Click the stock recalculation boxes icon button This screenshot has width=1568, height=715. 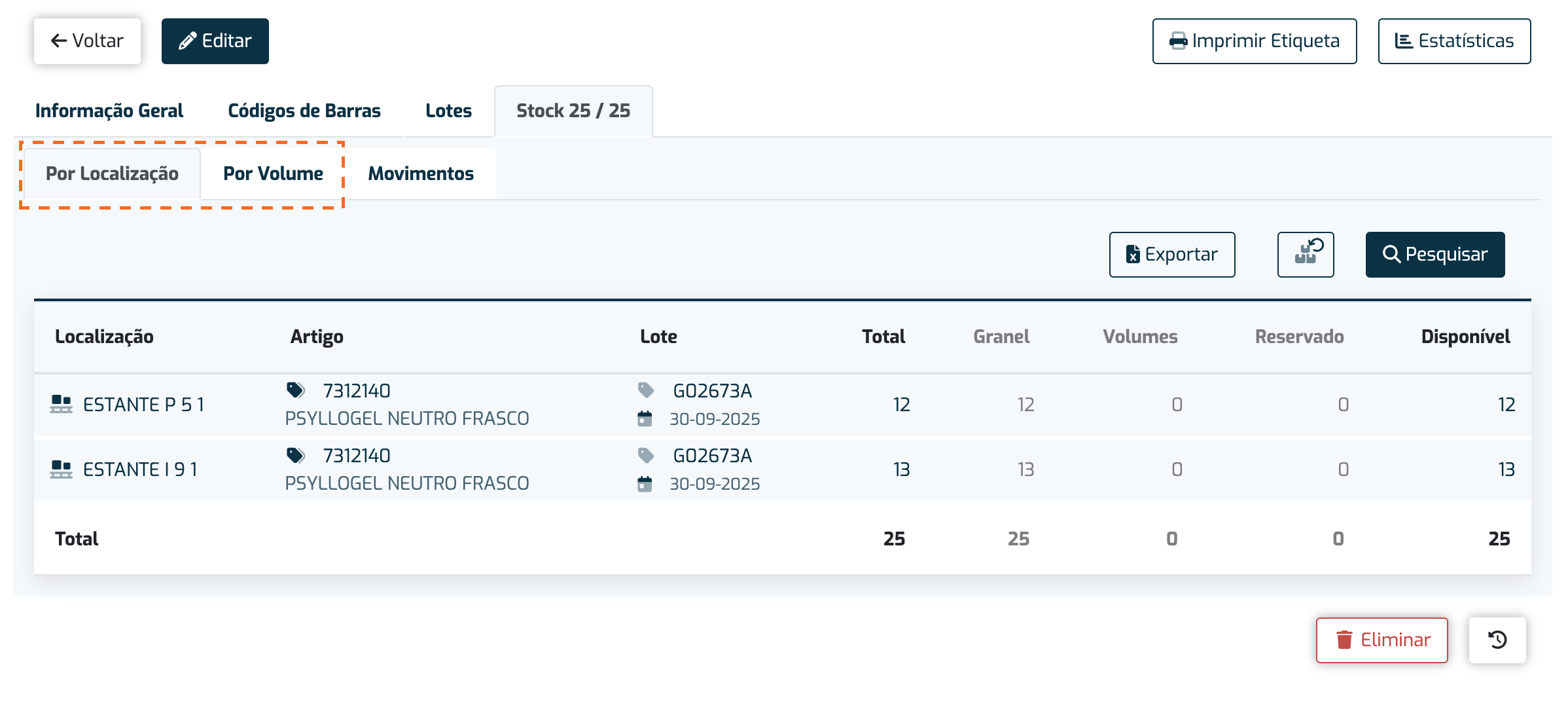click(1306, 254)
